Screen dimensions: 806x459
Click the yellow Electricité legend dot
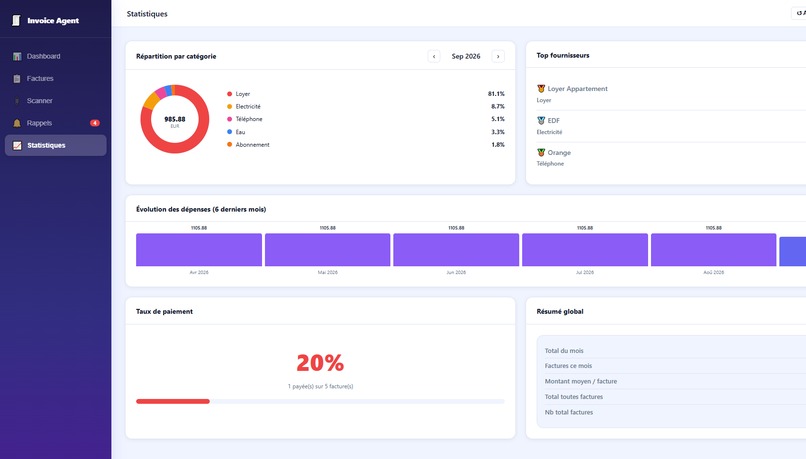pos(229,106)
